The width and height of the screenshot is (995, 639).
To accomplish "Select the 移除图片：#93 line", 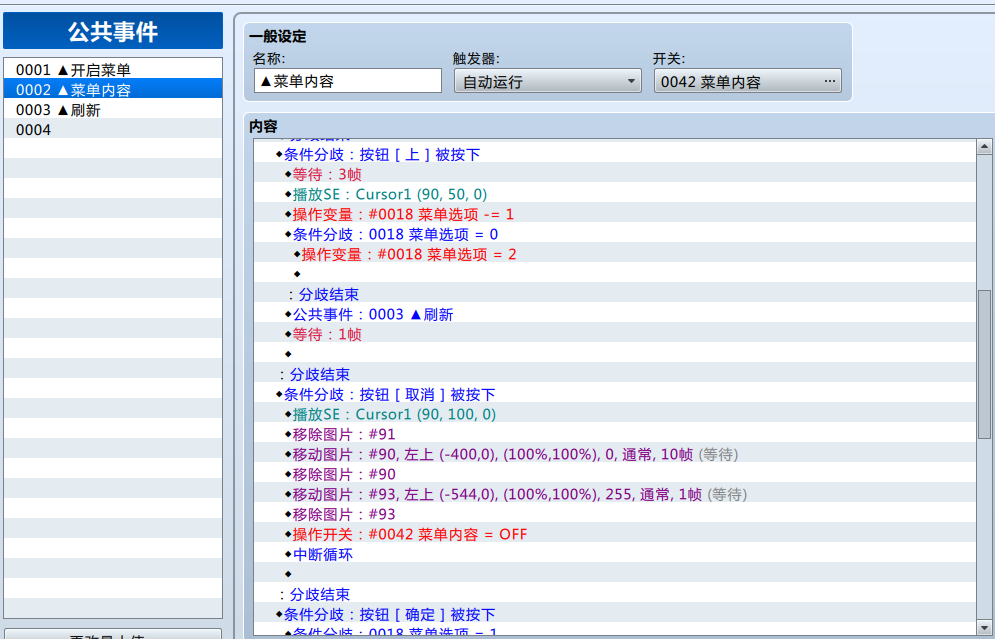I will coord(614,514).
